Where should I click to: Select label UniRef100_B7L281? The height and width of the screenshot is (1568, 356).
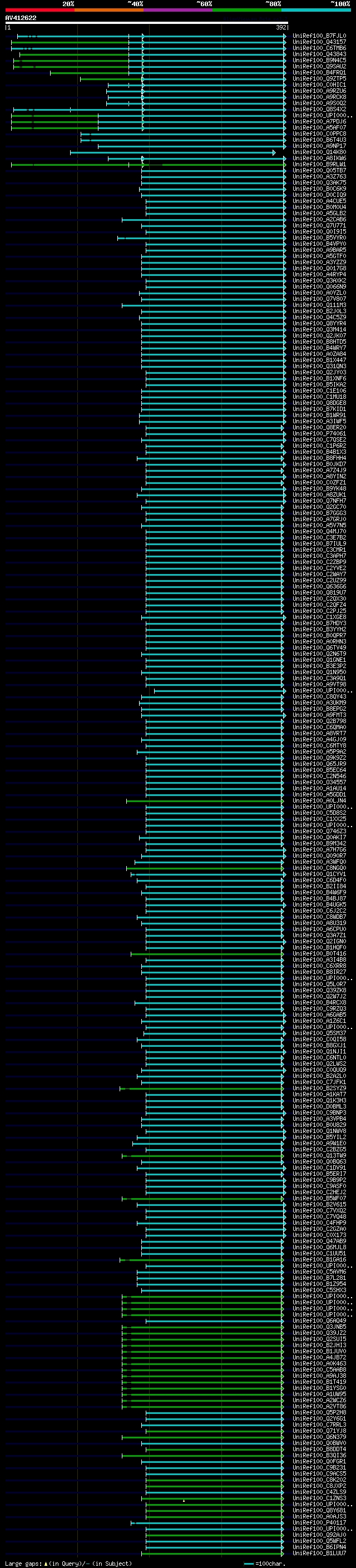319,1278
